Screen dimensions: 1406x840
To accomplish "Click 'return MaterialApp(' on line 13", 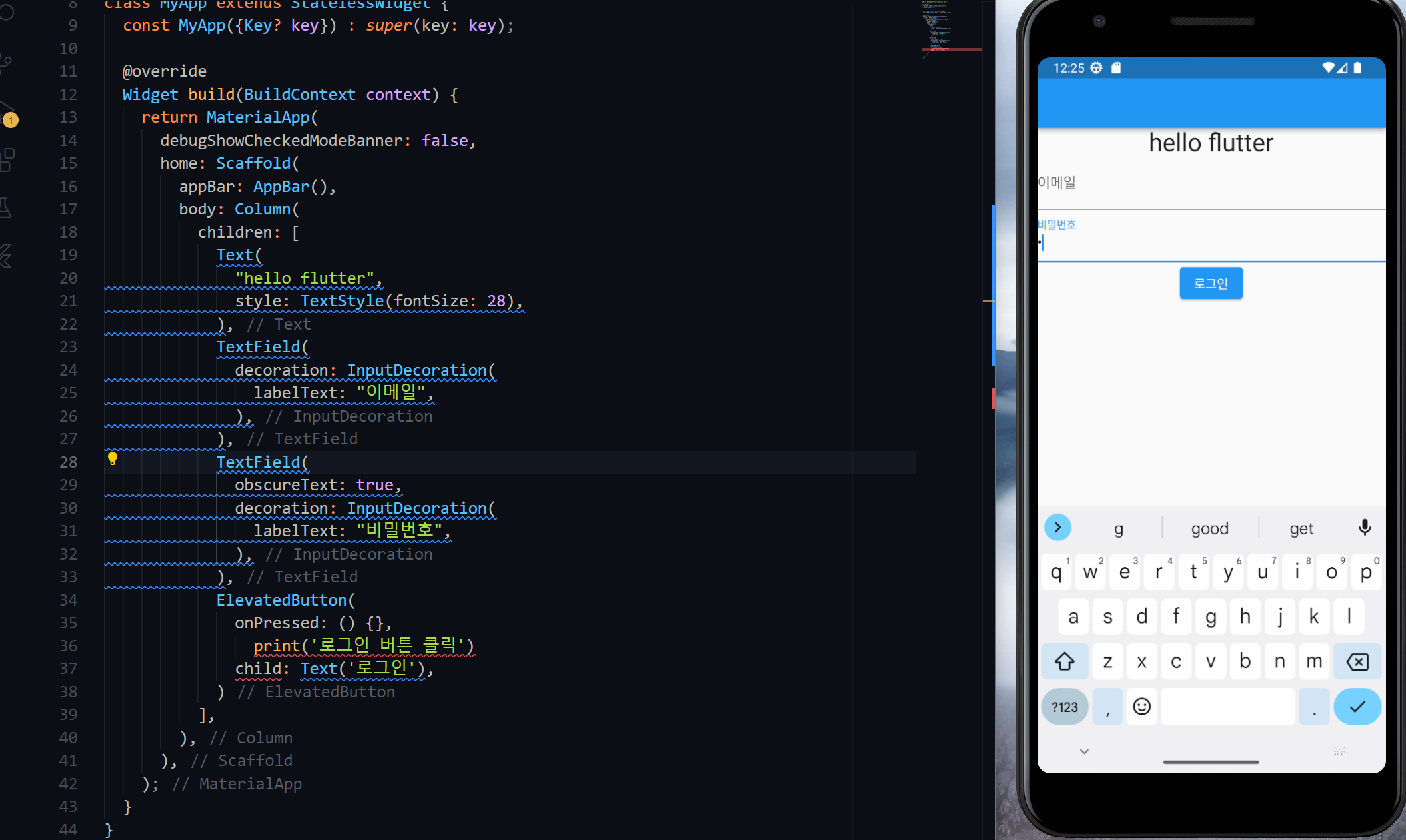I will click(x=229, y=117).
